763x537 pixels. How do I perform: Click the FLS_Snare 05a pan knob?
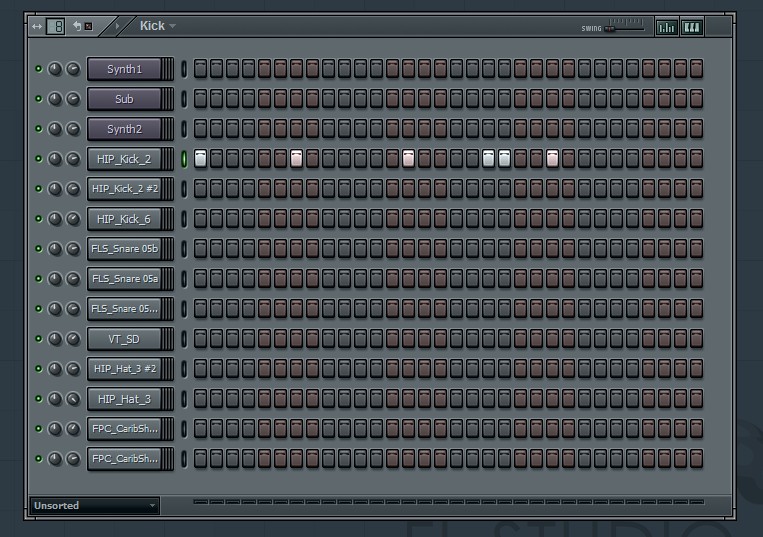55,279
